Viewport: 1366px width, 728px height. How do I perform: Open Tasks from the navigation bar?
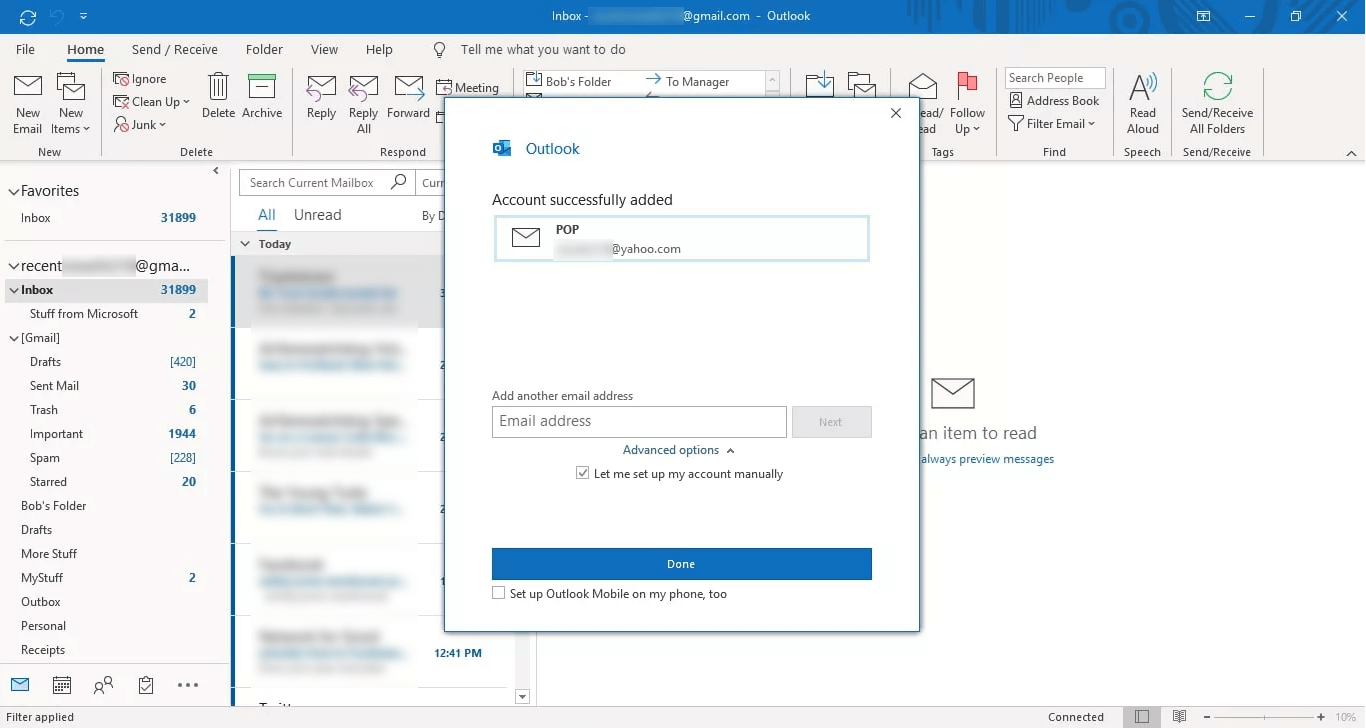pos(146,685)
